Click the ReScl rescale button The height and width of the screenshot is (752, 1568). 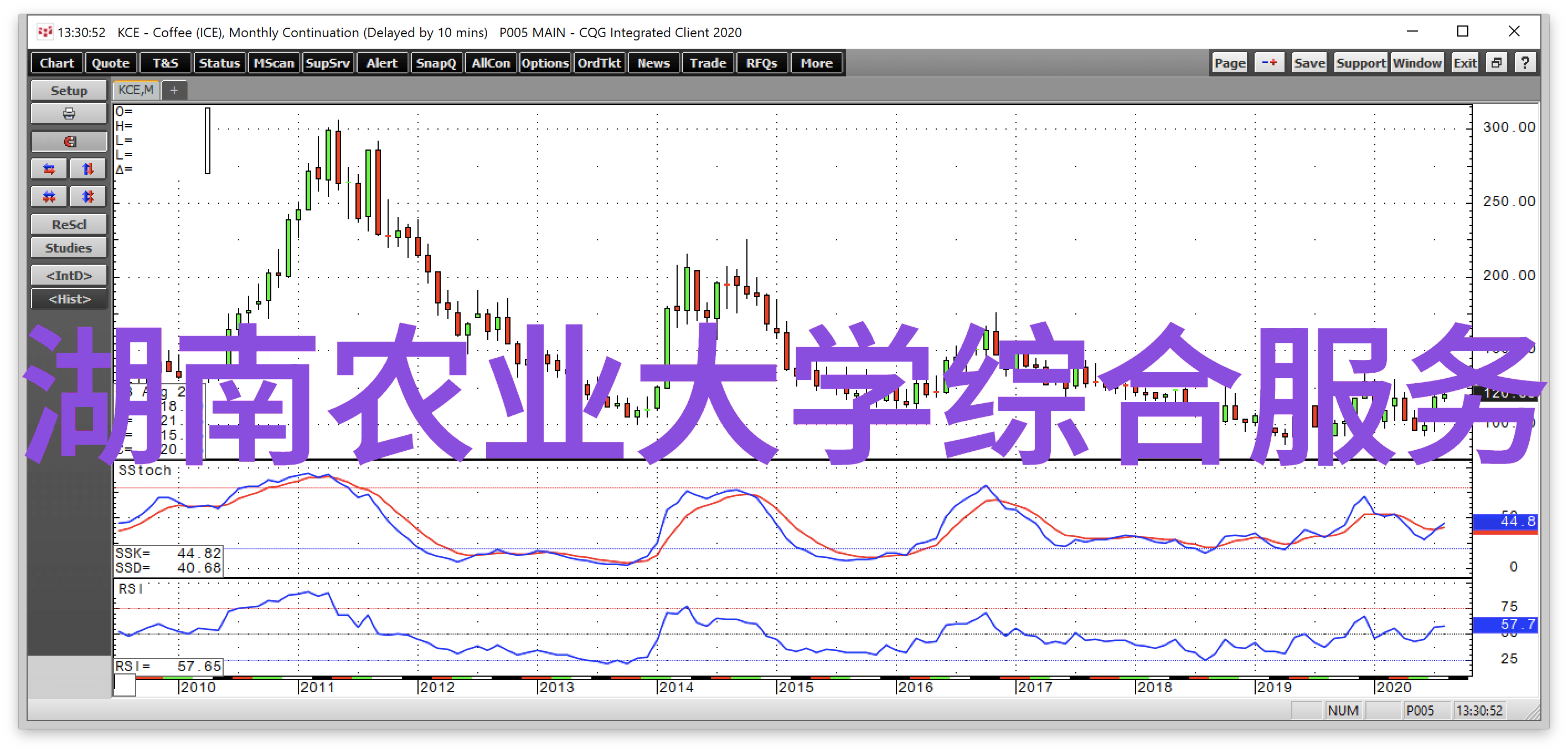(x=69, y=224)
